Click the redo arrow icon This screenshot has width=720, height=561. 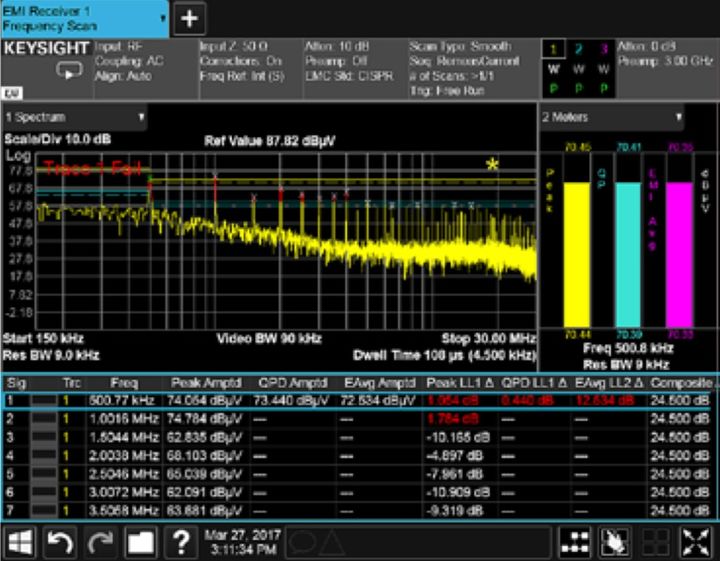[100, 541]
